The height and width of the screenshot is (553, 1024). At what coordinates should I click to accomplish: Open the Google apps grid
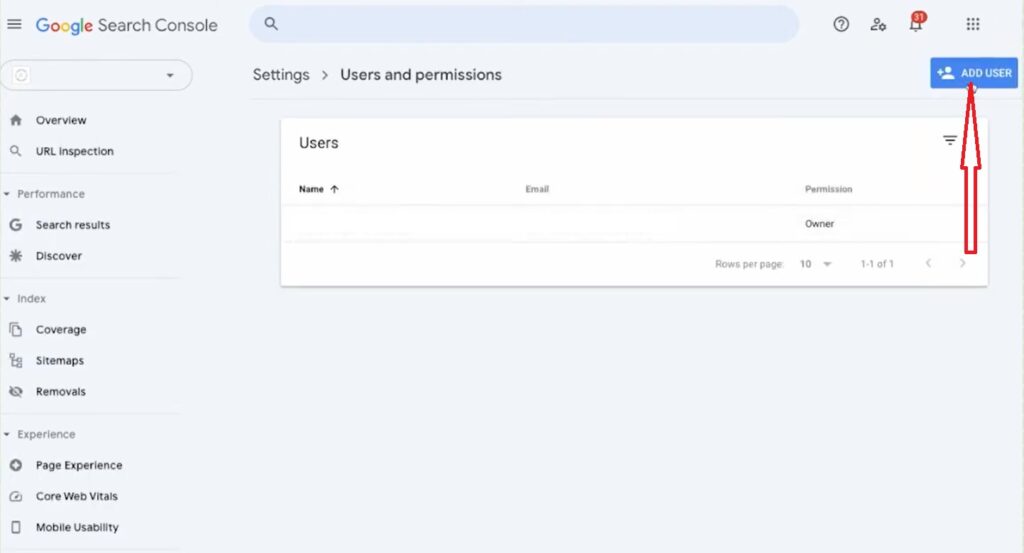pos(973,24)
